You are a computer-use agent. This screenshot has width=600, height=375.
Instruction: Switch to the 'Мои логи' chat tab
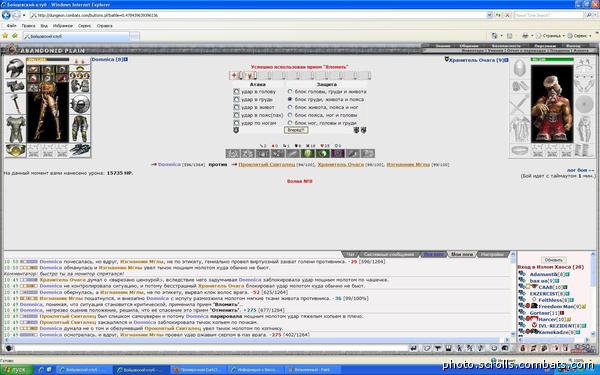[462, 254]
